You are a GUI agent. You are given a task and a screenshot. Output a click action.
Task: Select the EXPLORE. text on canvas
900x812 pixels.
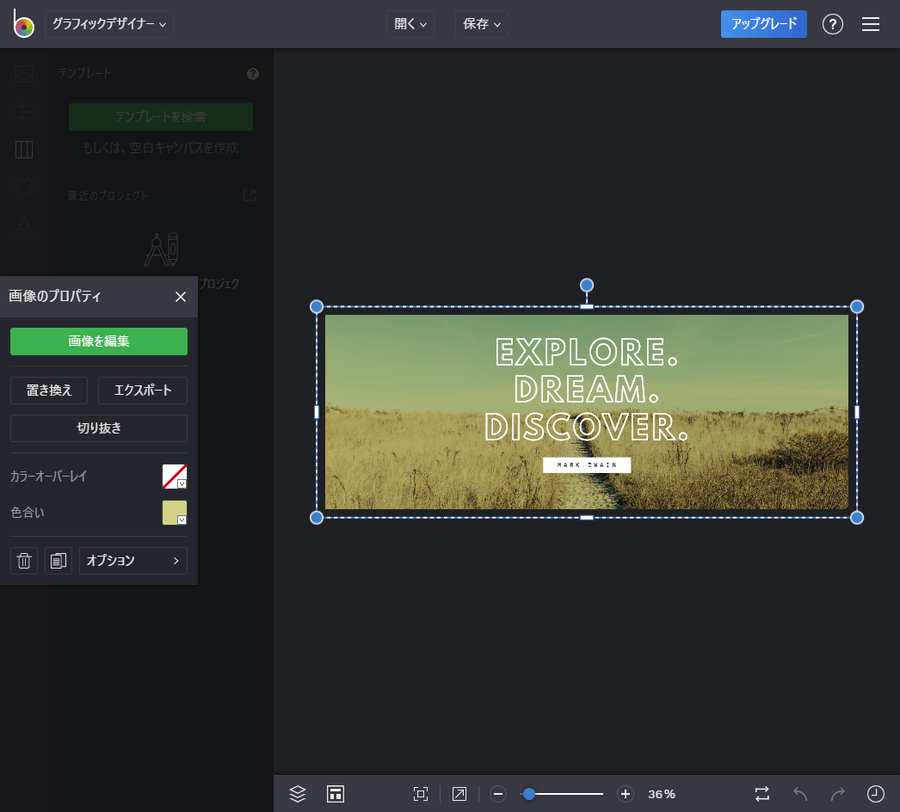[x=587, y=352]
